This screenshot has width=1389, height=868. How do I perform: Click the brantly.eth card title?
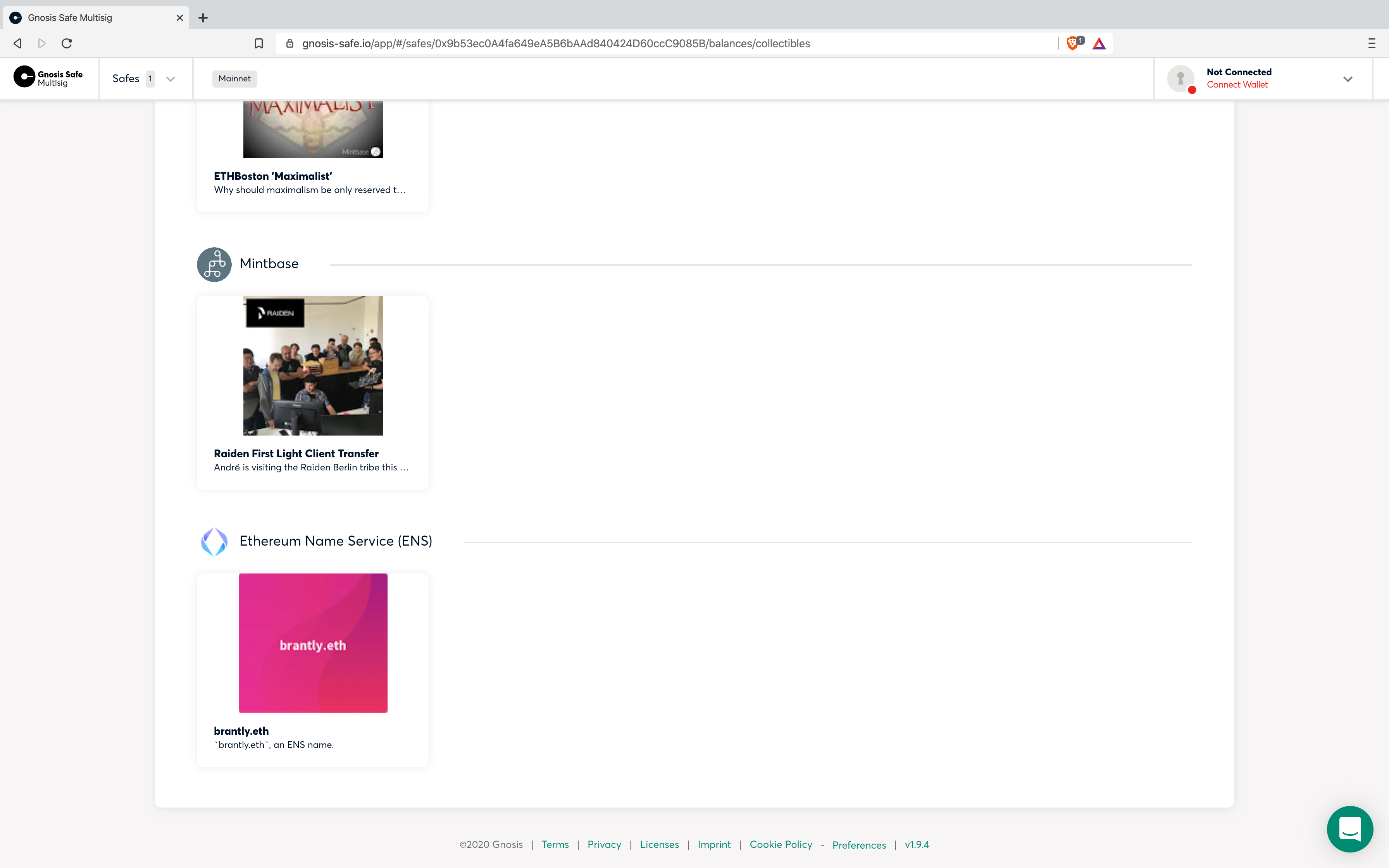point(241,731)
